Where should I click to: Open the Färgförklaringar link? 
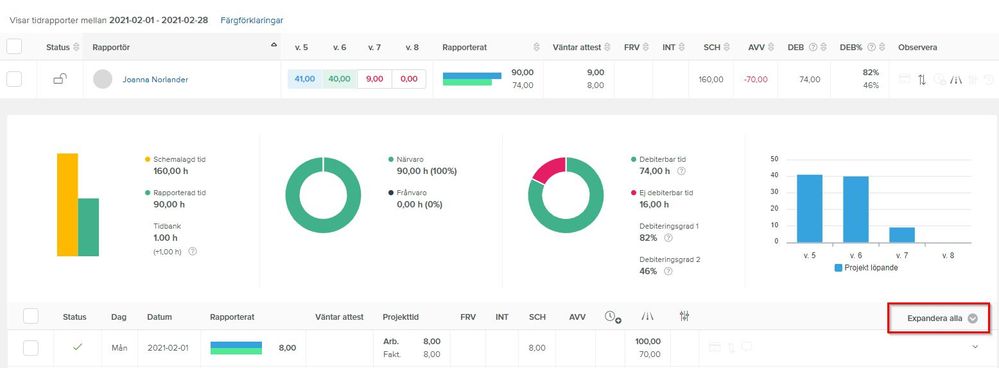pos(252,20)
